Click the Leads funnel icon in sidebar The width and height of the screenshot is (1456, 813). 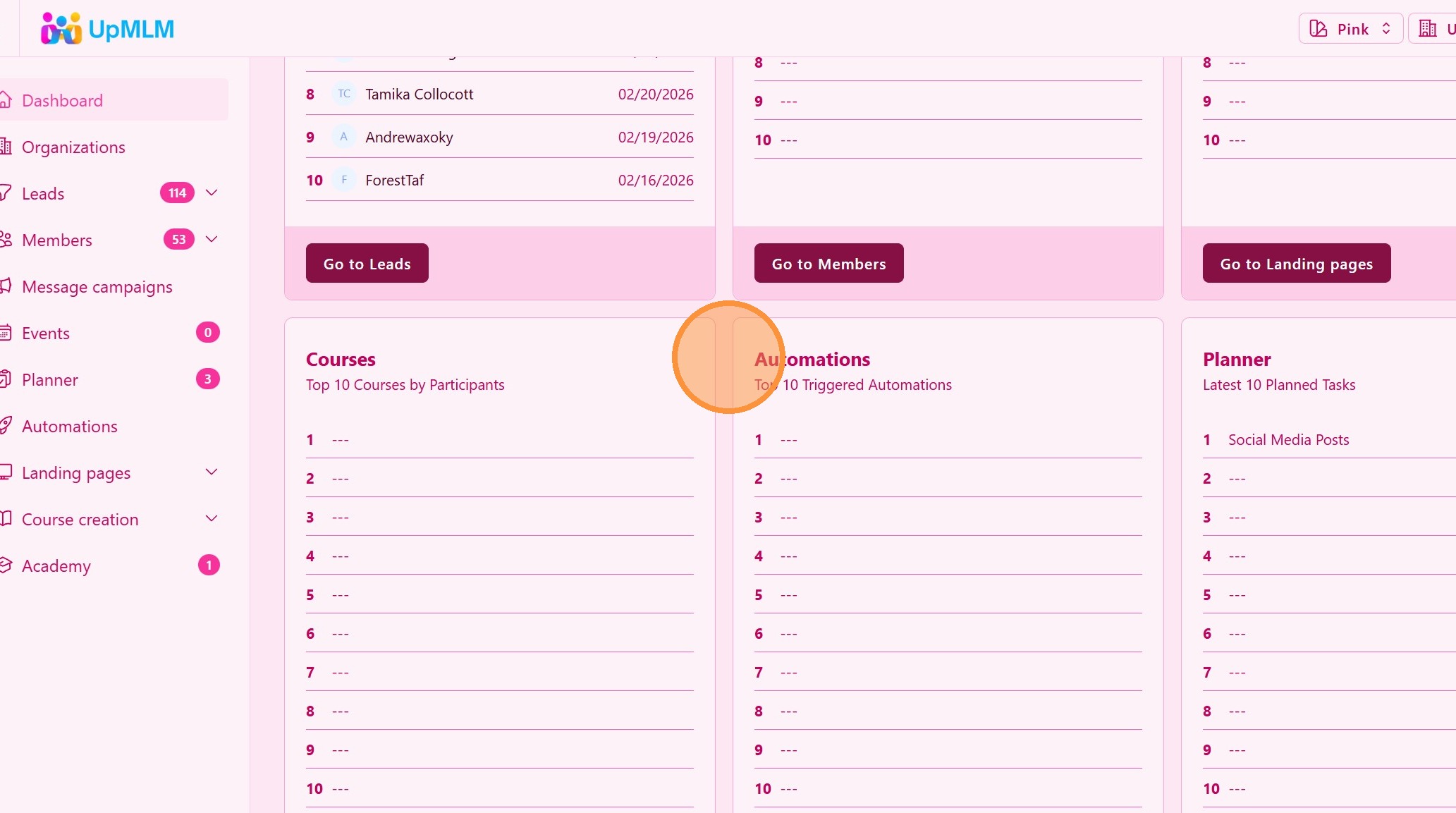point(6,192)
